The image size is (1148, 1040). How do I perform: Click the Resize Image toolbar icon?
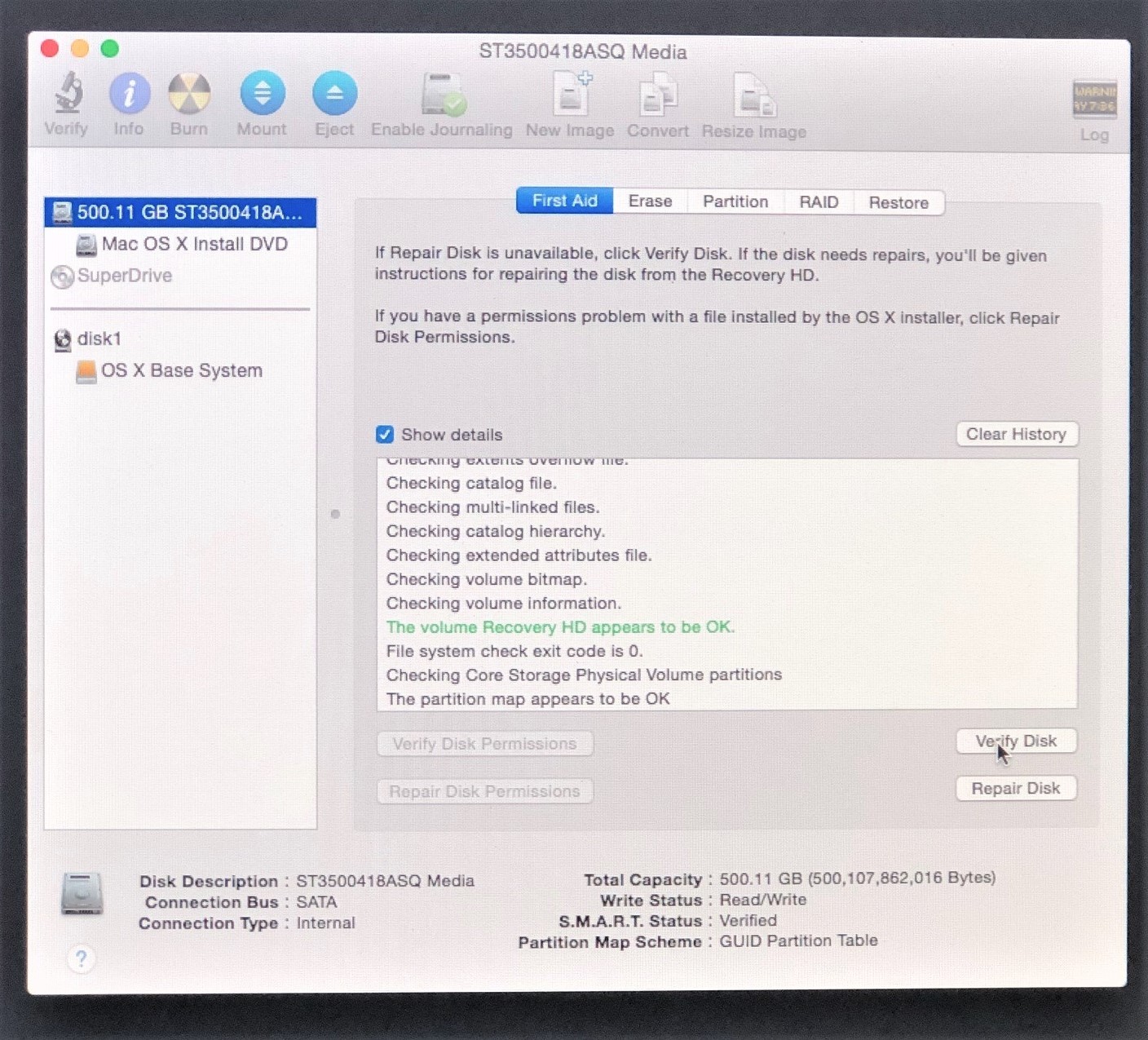click(x=754, y=95)
